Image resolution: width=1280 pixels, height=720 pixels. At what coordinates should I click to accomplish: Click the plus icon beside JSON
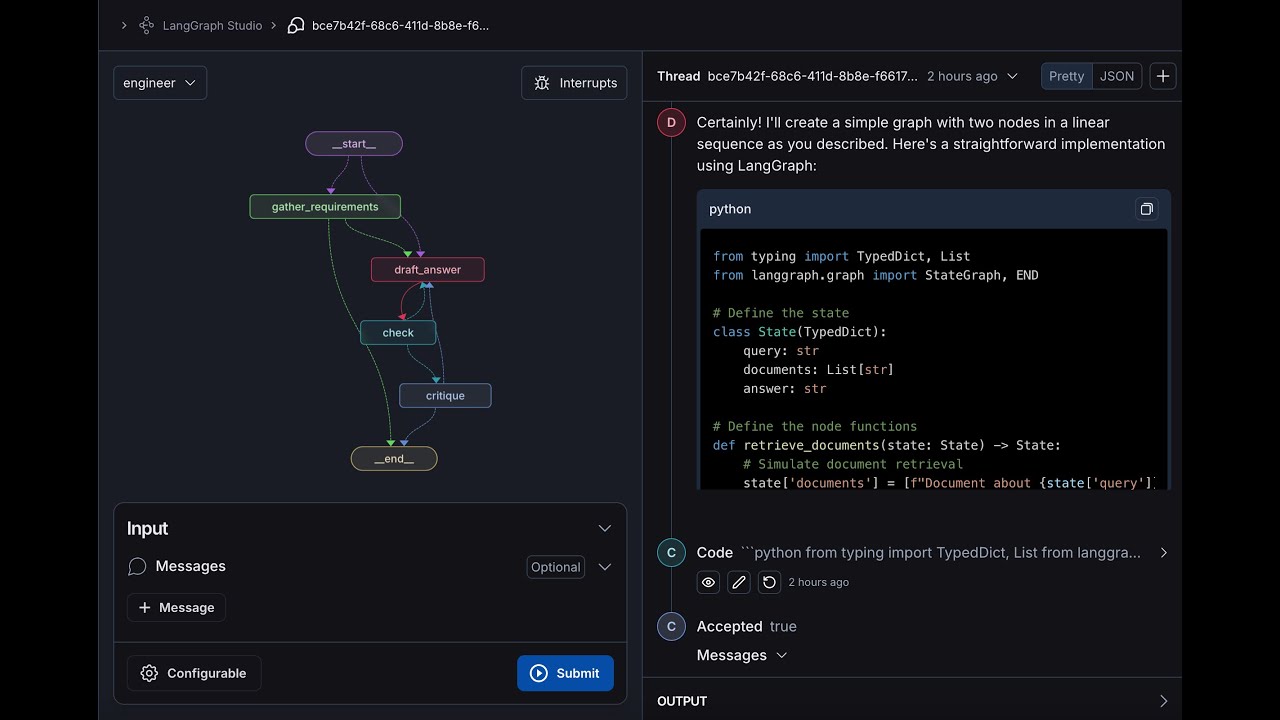coord(1162,76)
